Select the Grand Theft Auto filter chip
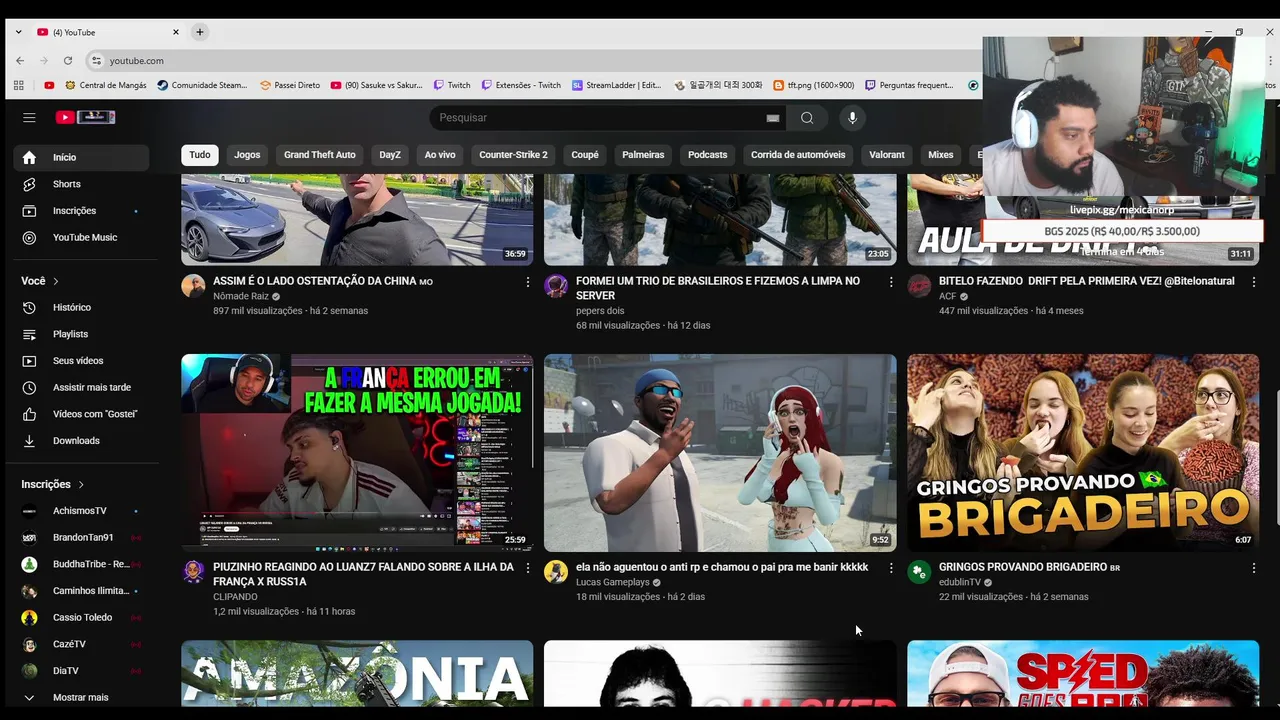Image resolution: width=1280 pixels, height=720 pixels. [319, 155]
